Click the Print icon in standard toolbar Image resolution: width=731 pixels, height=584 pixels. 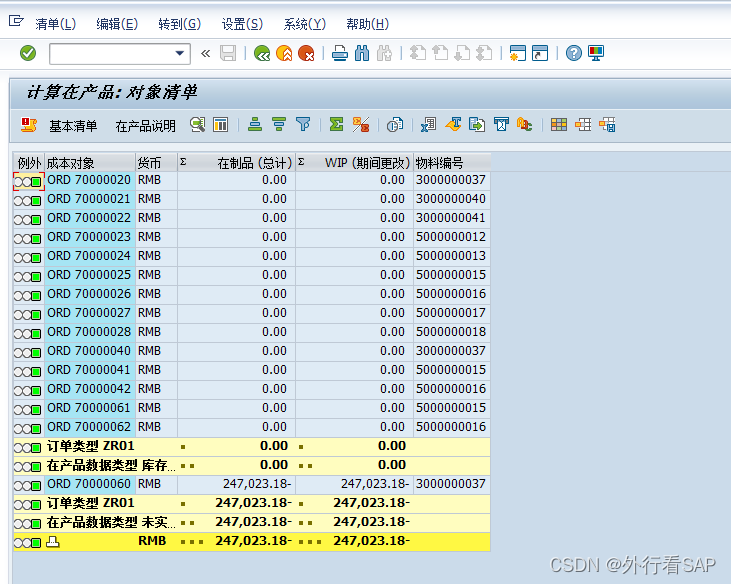[x=340, y=53]
